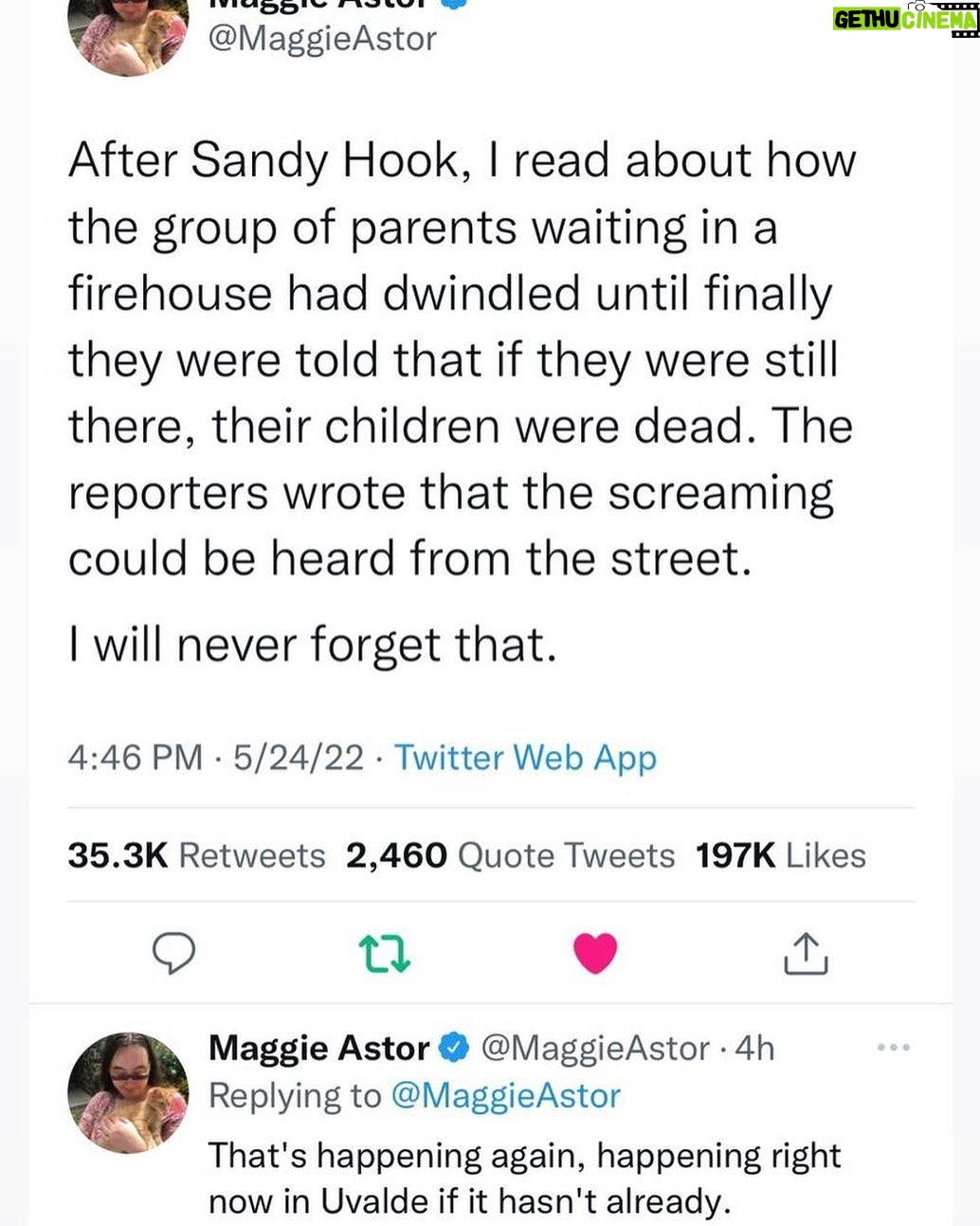
Task: Click the top profile avatar thumbnail
Action: (x=127, y=33)
